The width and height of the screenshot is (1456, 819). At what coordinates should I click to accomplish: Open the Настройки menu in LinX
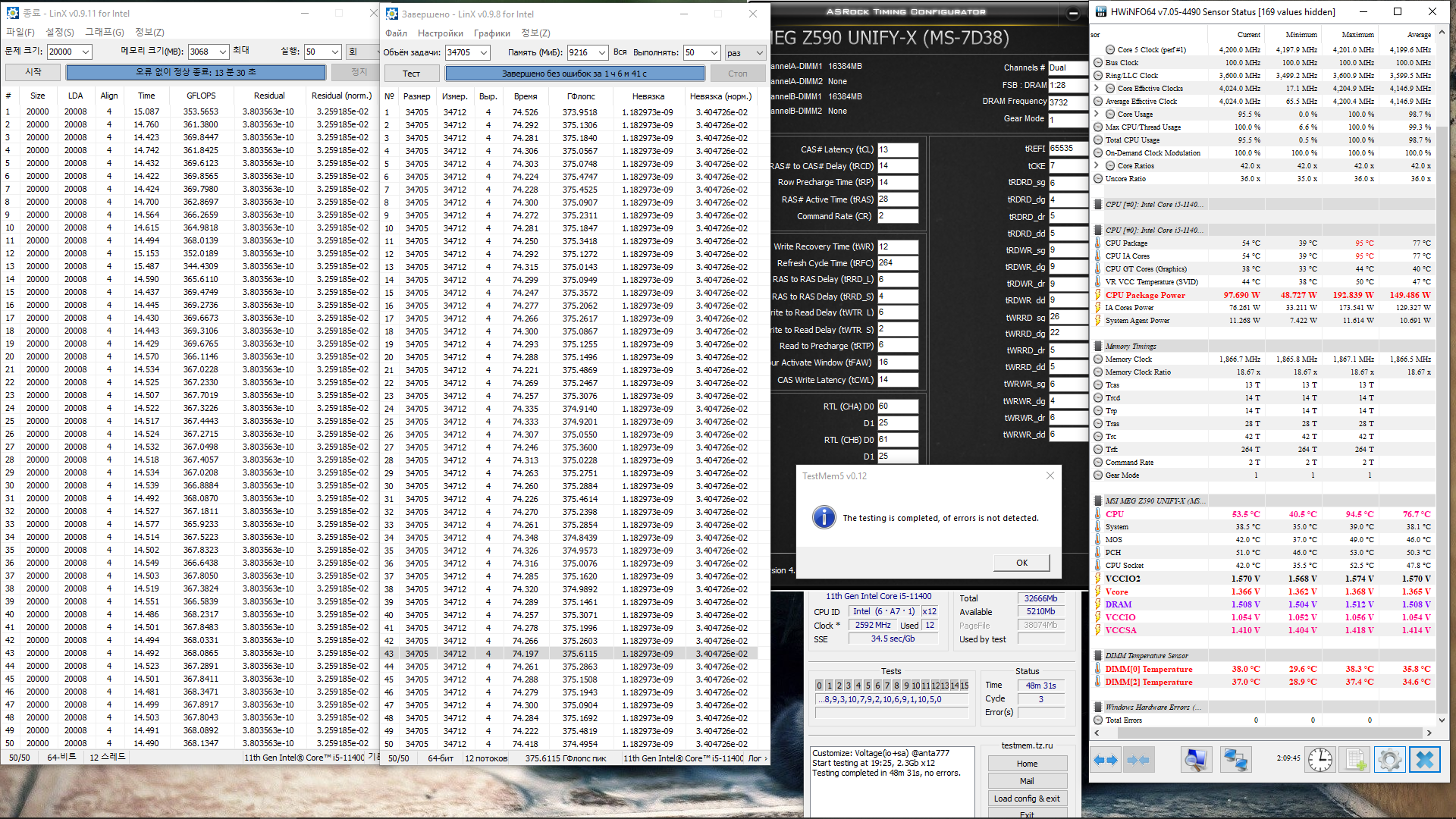pos(440,33)
